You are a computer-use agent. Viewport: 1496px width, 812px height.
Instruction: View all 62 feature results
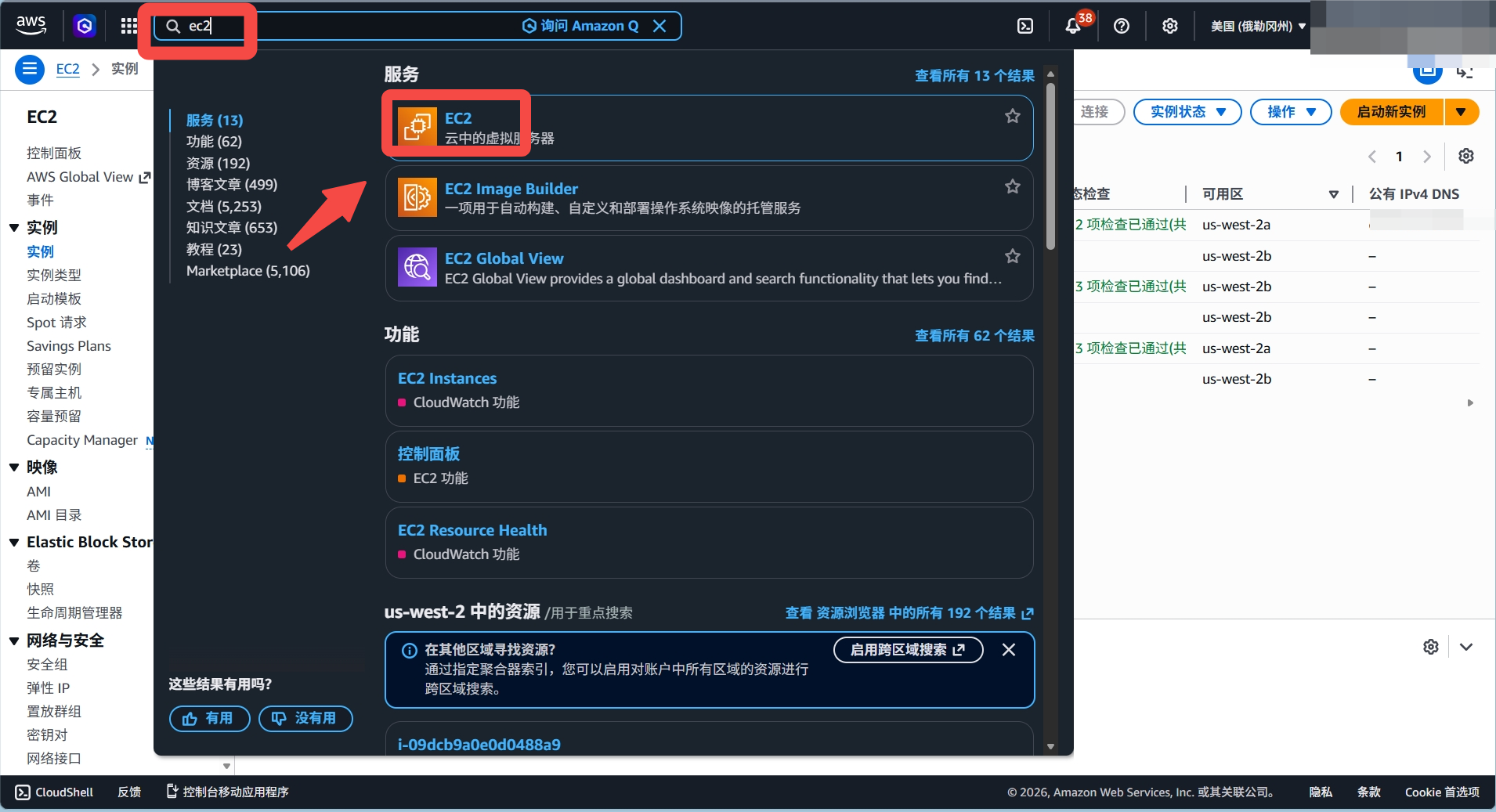coord(974,336)
